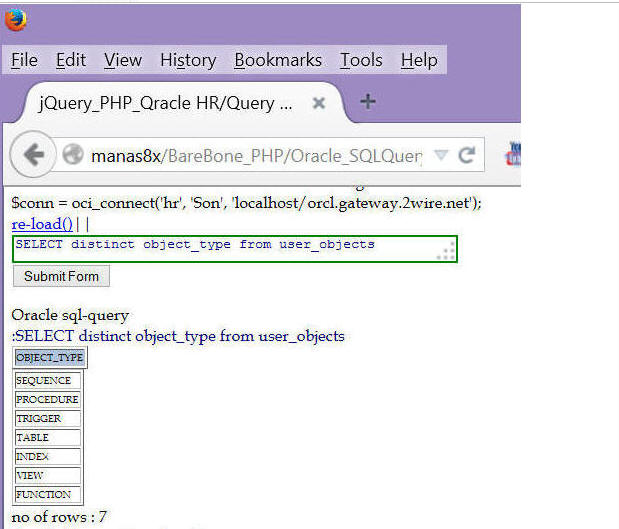Focus the address bar URL field
The image size is (619, 529).
[x=255, y=155]
